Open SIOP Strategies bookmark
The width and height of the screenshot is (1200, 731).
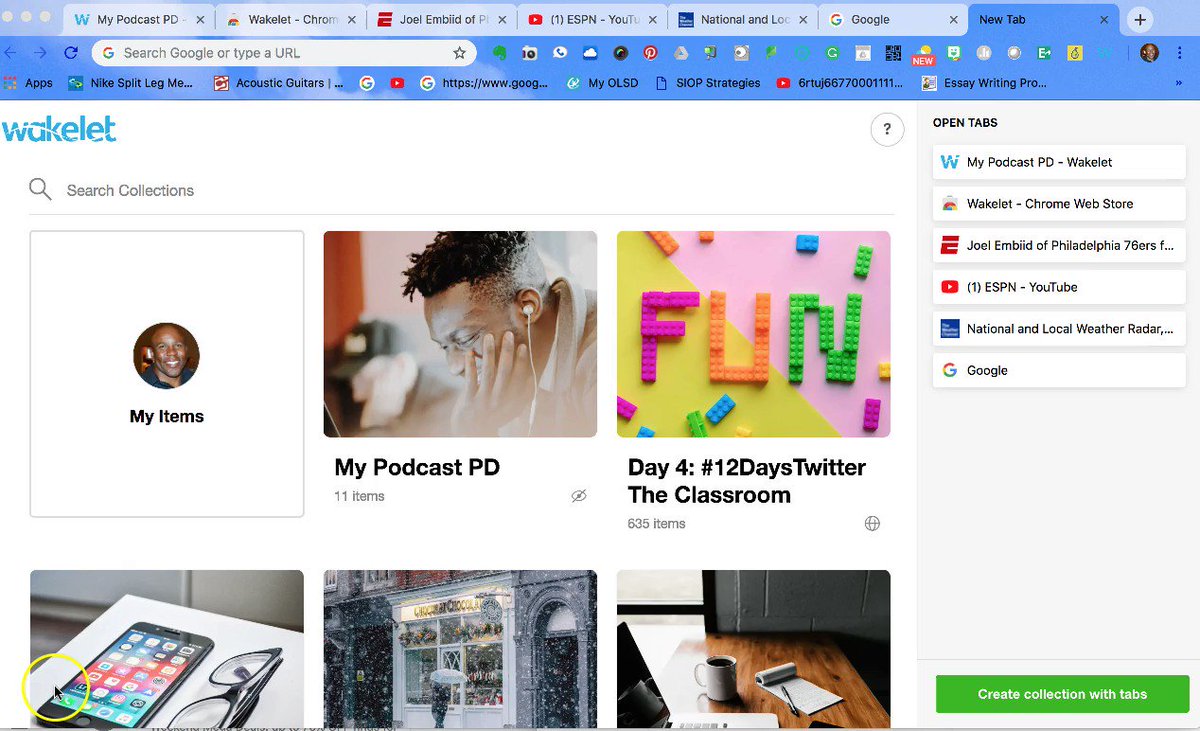tap(707, 83)
